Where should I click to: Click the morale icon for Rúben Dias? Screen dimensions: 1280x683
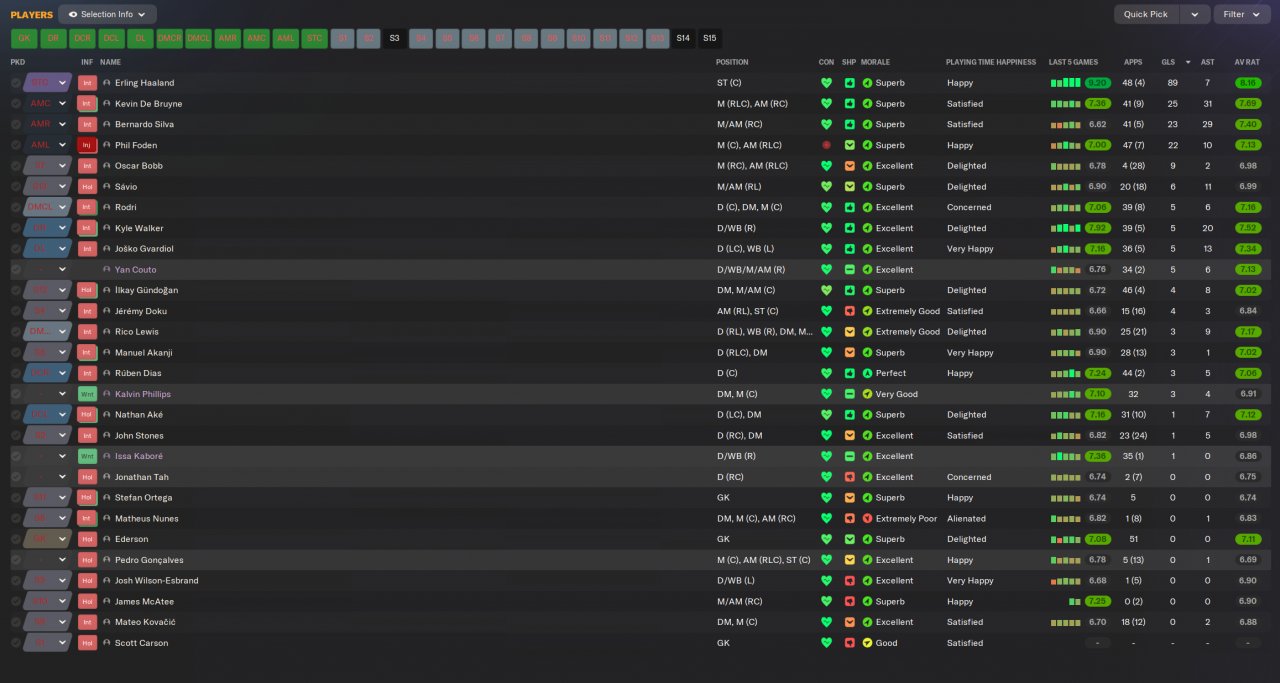coord(867,373)
